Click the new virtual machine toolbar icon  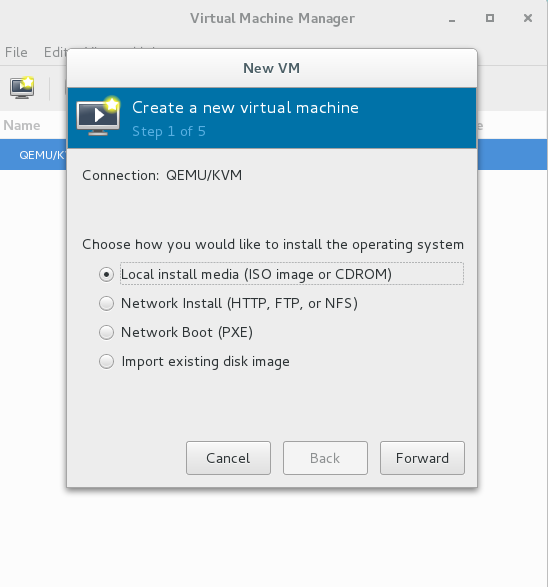22,88
